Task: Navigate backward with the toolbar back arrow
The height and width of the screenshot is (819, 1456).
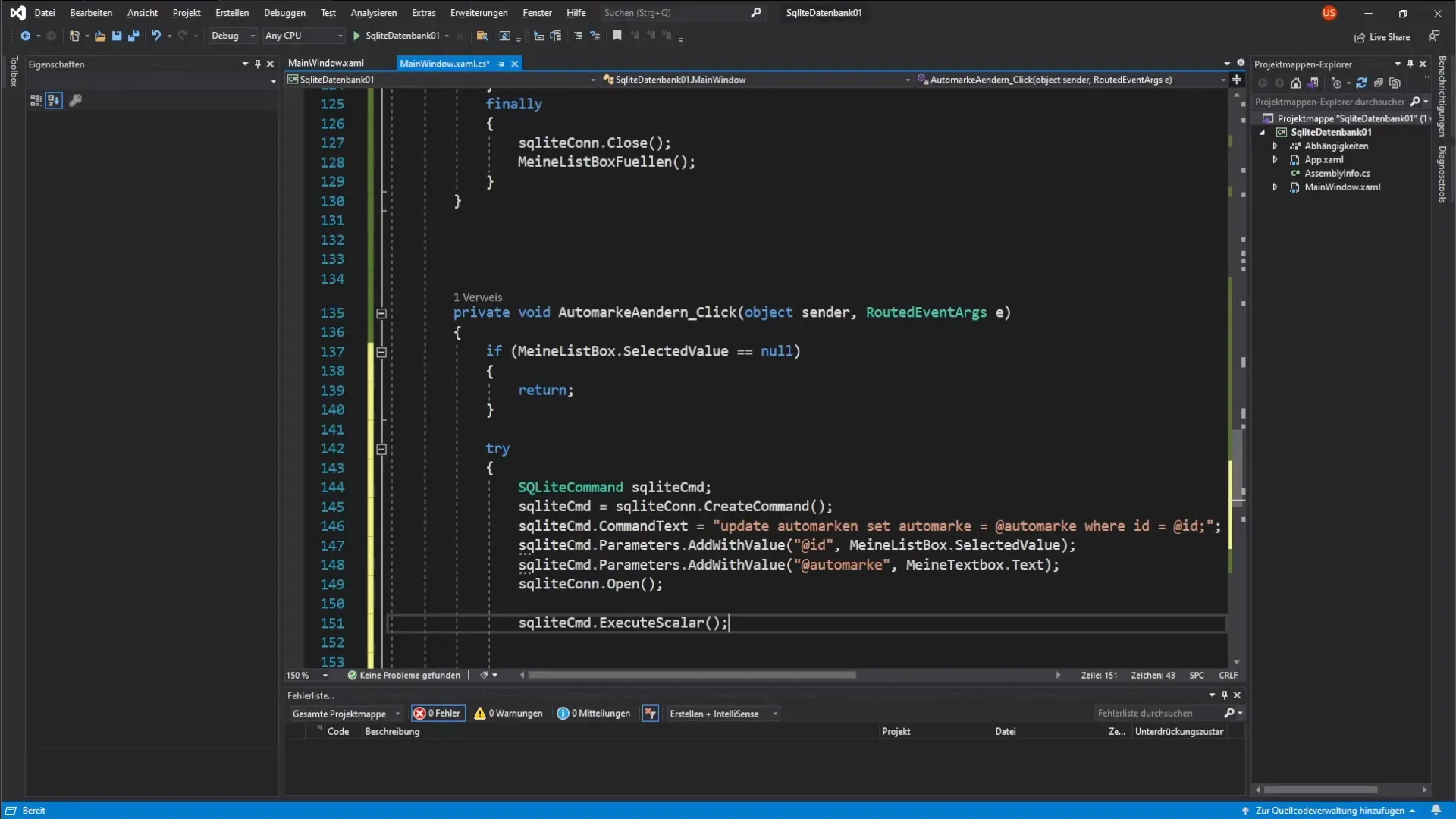Action: click(x=25, y=36)
